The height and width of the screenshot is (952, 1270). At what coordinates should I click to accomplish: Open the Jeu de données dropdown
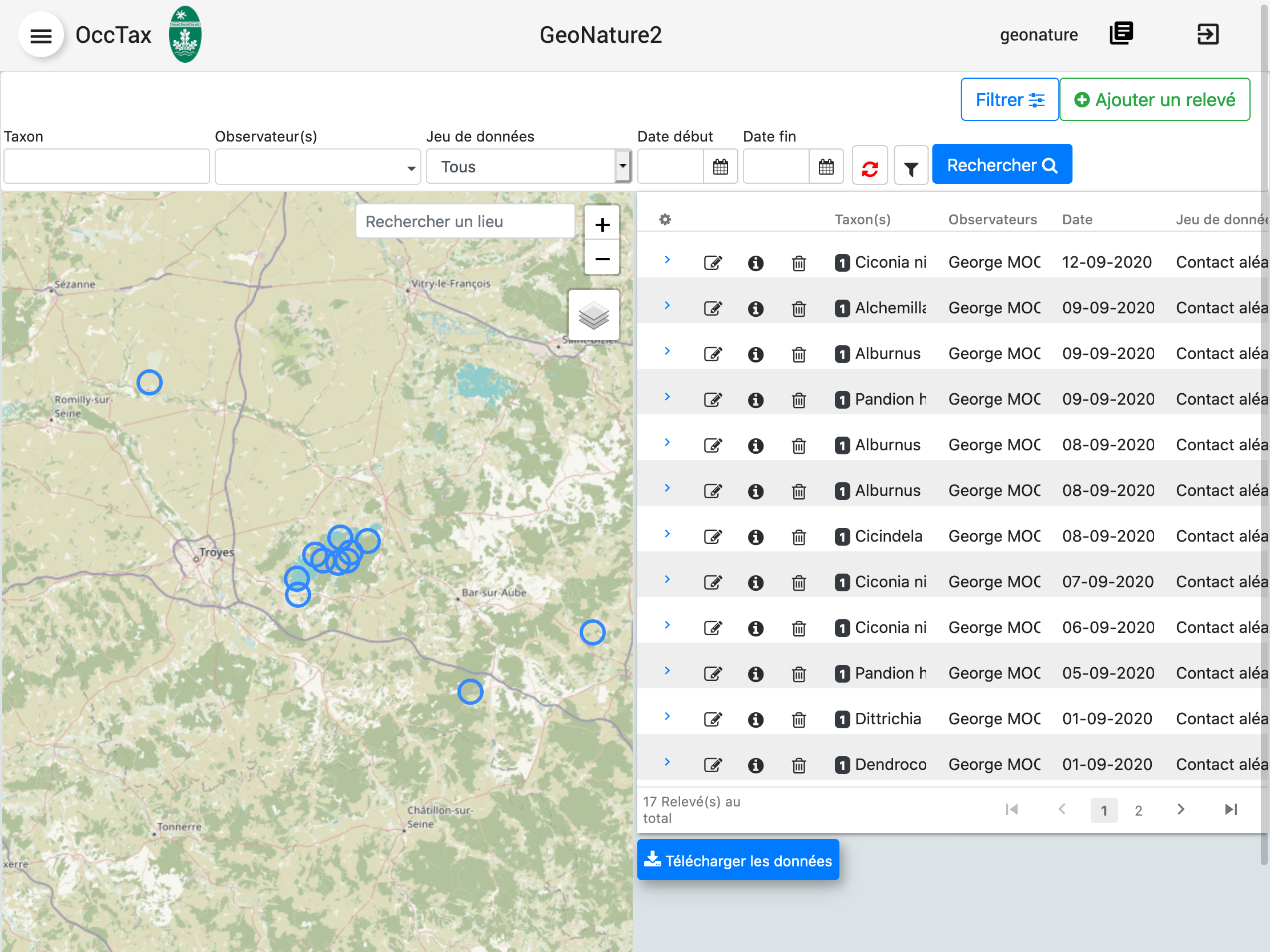529,167
